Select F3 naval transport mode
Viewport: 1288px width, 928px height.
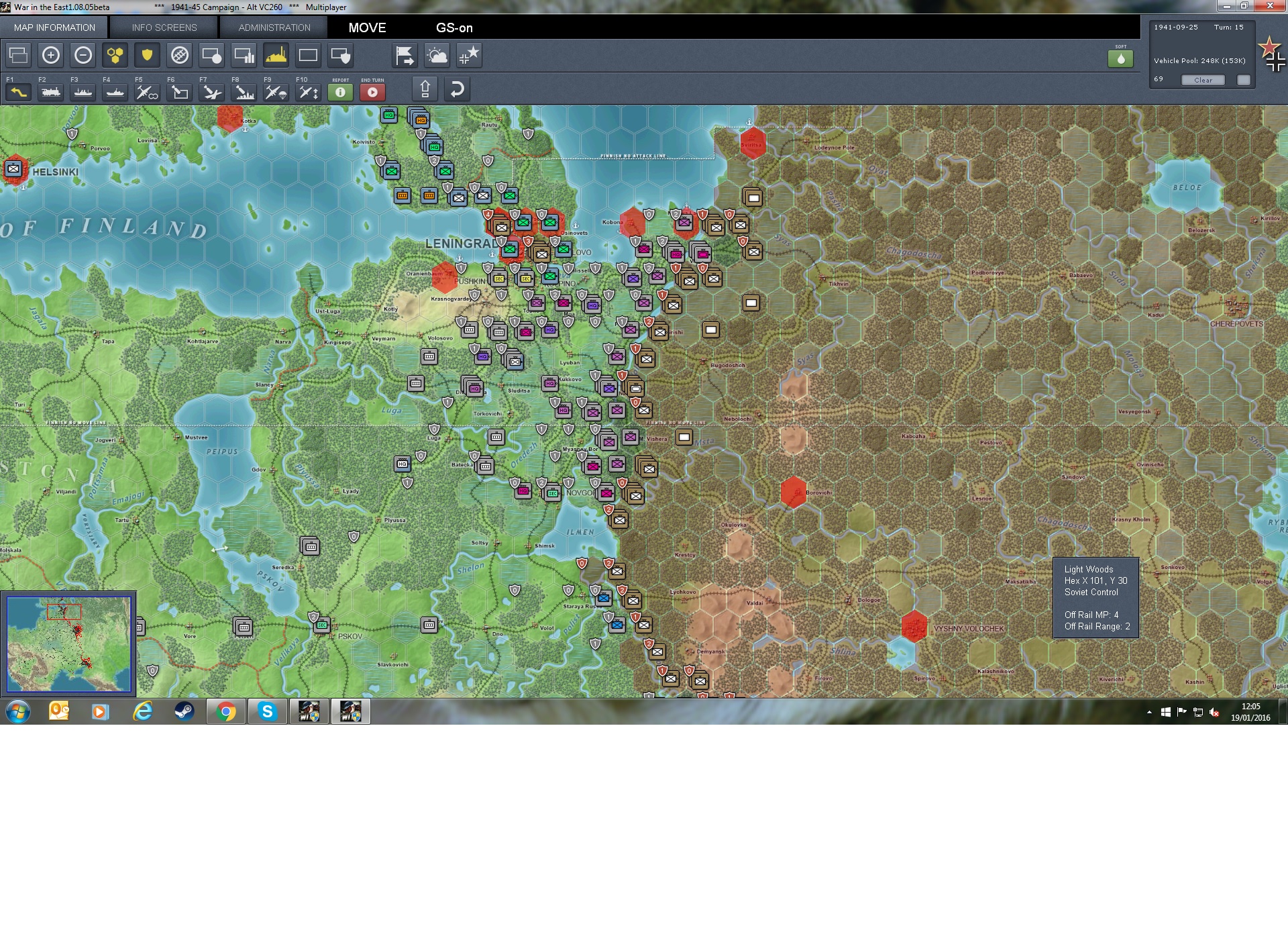coord(83,91)
